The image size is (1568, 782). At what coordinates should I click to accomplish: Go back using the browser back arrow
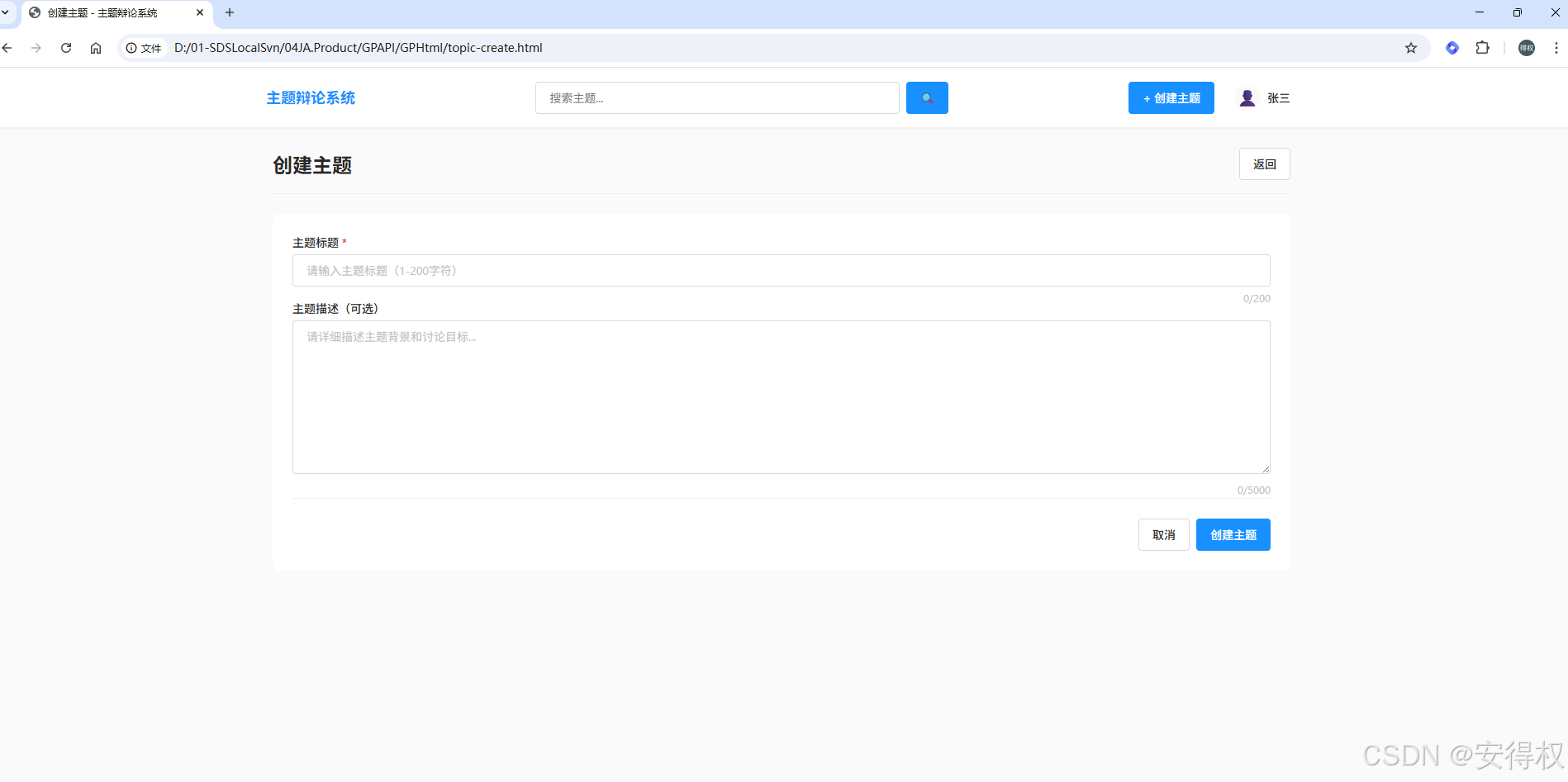7,48
